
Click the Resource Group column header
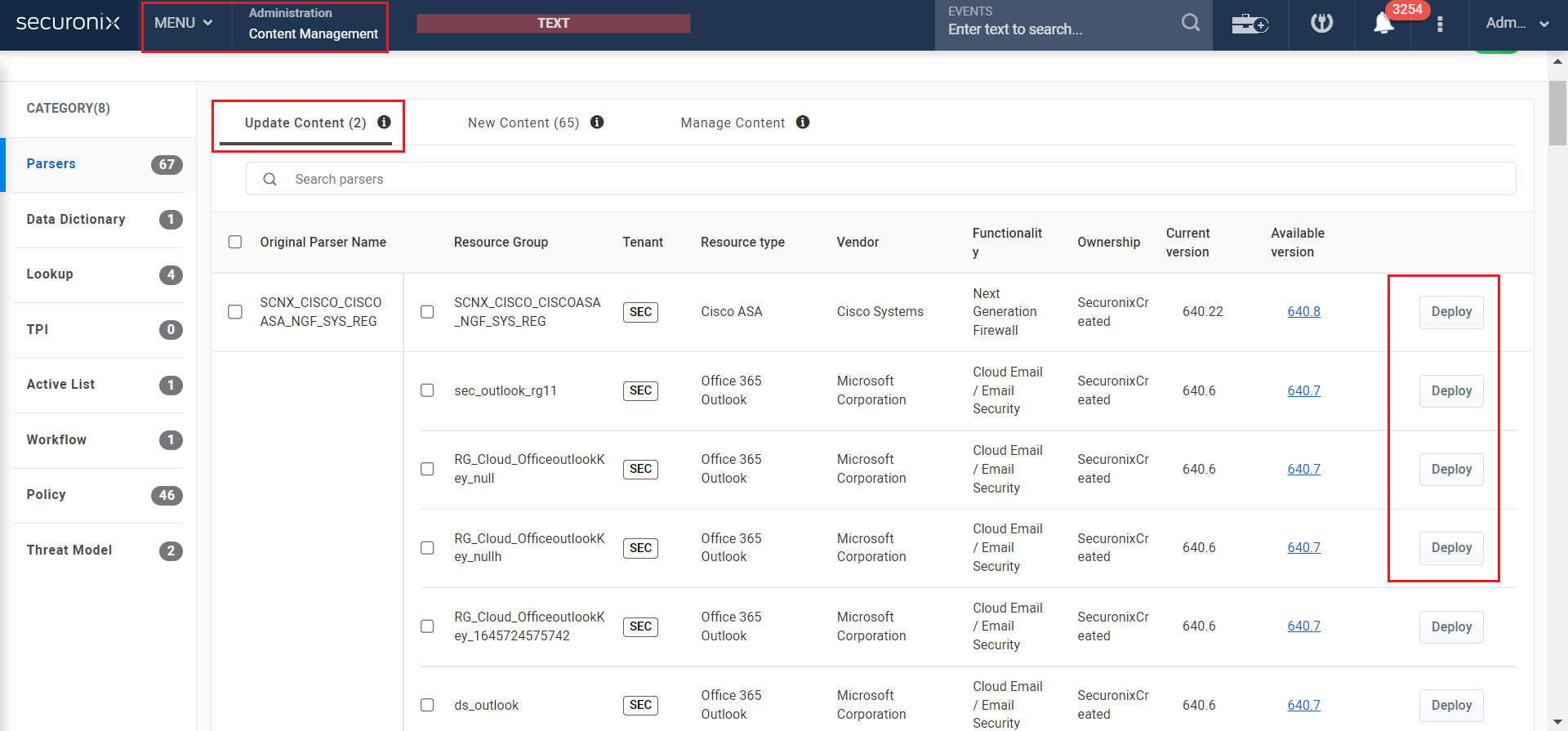point(501,242)
